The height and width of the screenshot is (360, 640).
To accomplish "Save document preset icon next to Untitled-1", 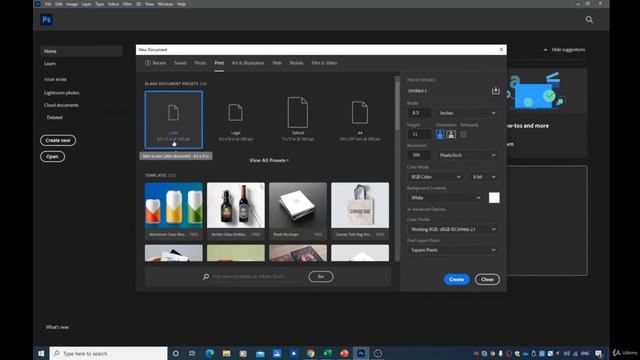I will click(x=496, y=91).
